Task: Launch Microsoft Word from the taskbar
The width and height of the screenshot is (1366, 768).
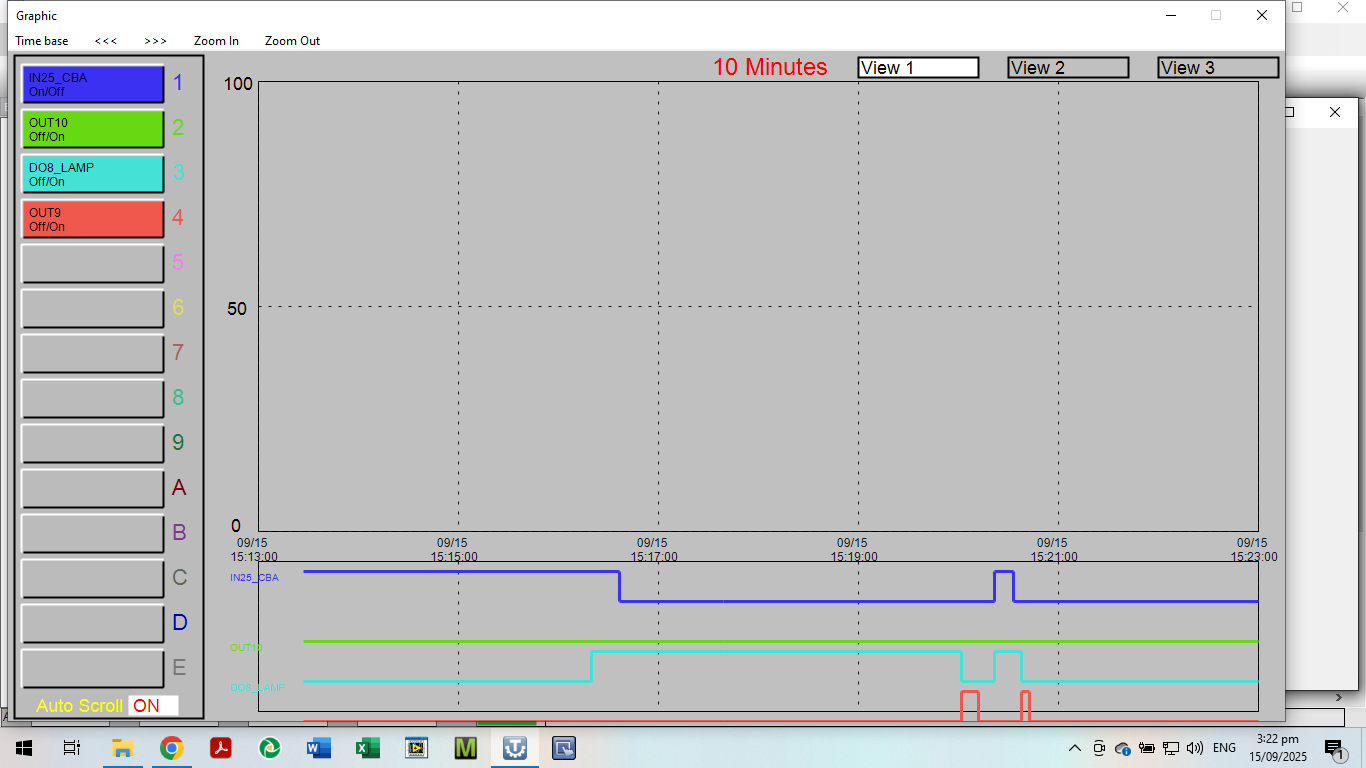Action: tap(318, 748)
